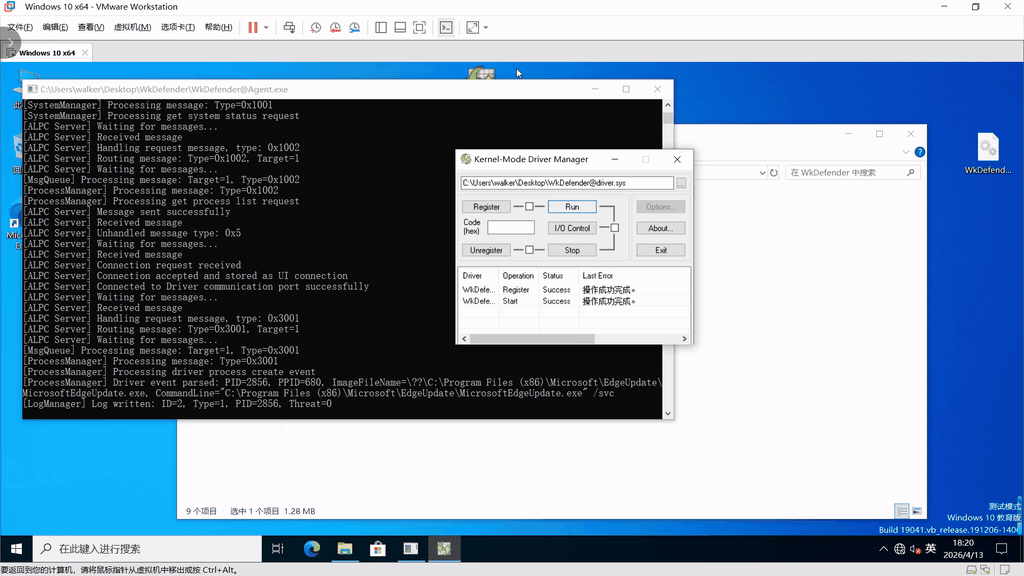Refresh the Explorer window address bar
Viewport: 1024px width, 576px height.
pyautogui.click(x=774, y=172)
